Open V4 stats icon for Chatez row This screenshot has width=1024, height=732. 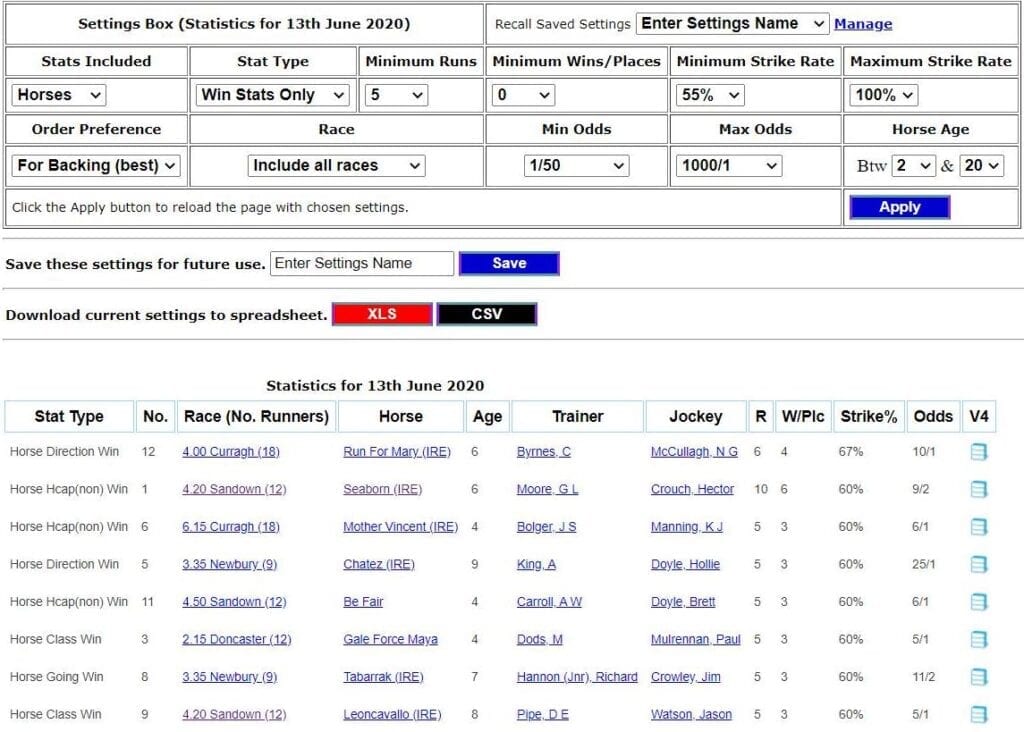pyautogui.click(x=978, y=564)
